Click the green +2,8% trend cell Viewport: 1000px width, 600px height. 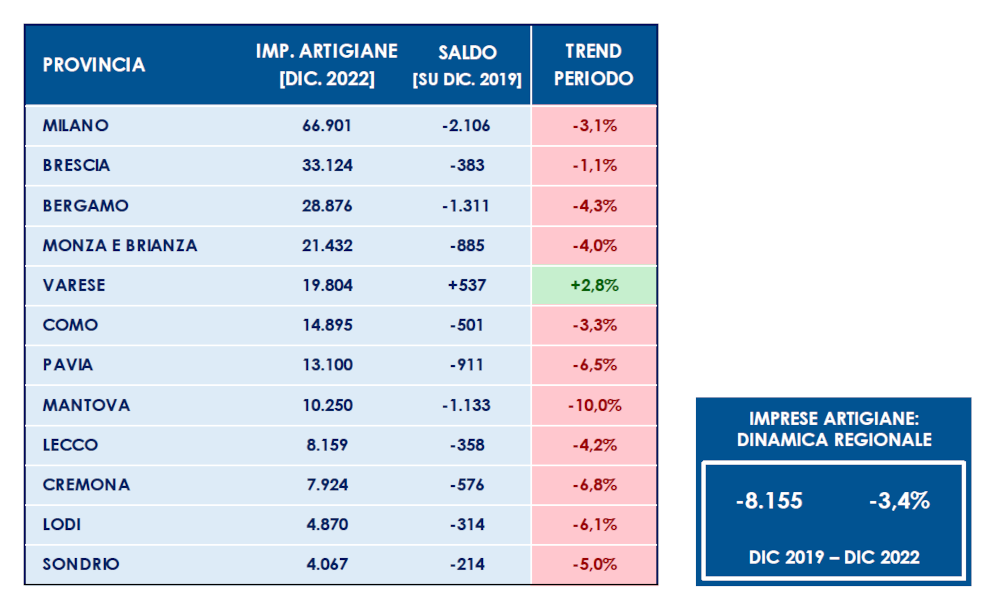(594, 285)
